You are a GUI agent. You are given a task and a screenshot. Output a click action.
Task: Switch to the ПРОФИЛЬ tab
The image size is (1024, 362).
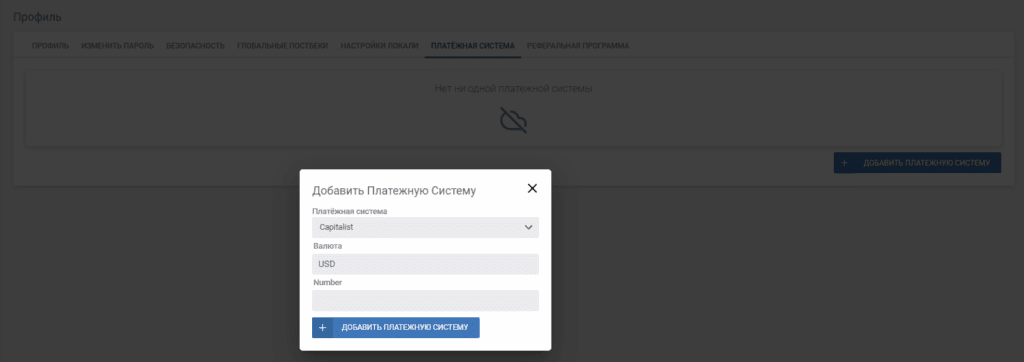tap(50, 46)
